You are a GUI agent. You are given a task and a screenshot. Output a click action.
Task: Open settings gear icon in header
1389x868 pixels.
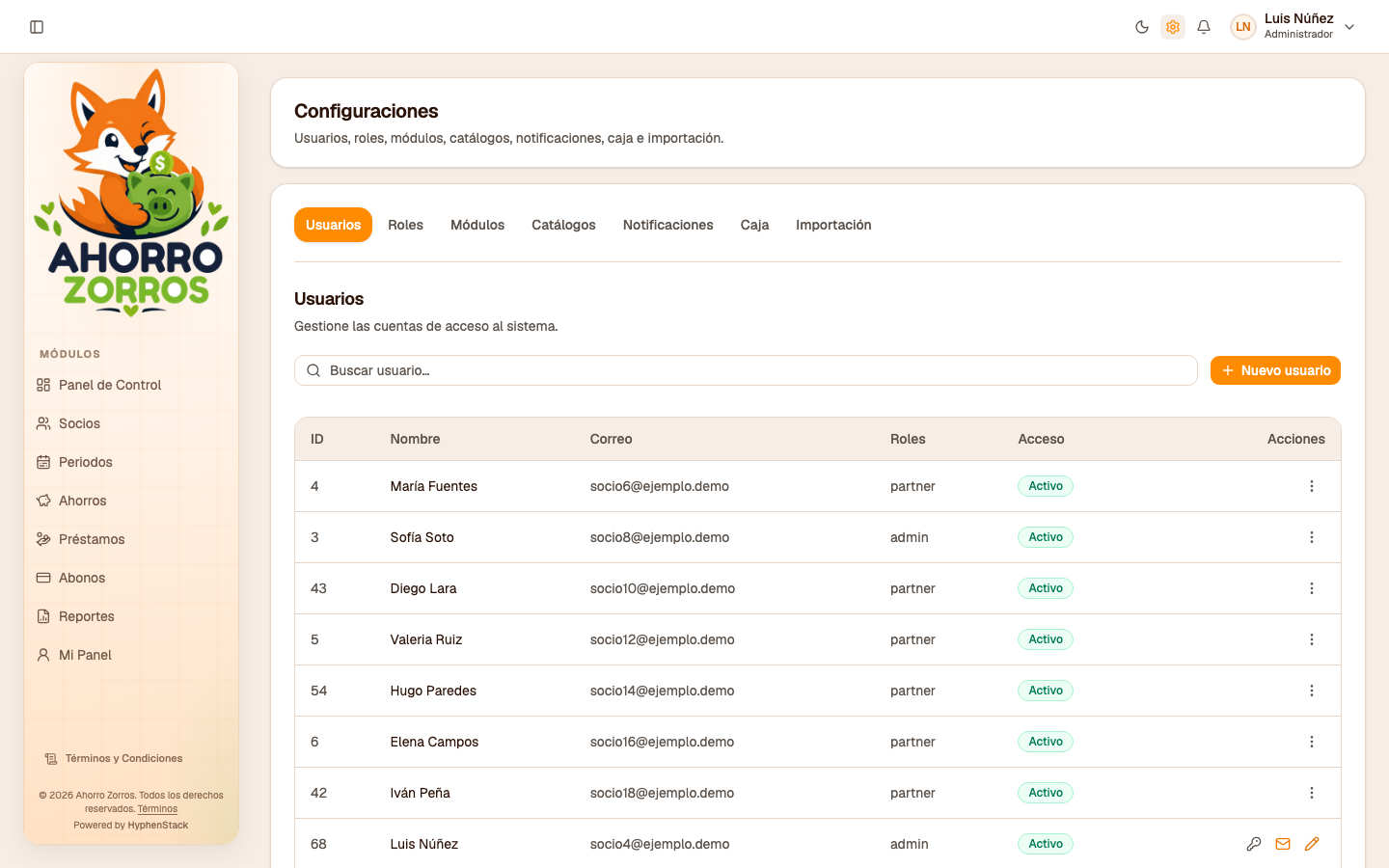tap(1173, 27)
